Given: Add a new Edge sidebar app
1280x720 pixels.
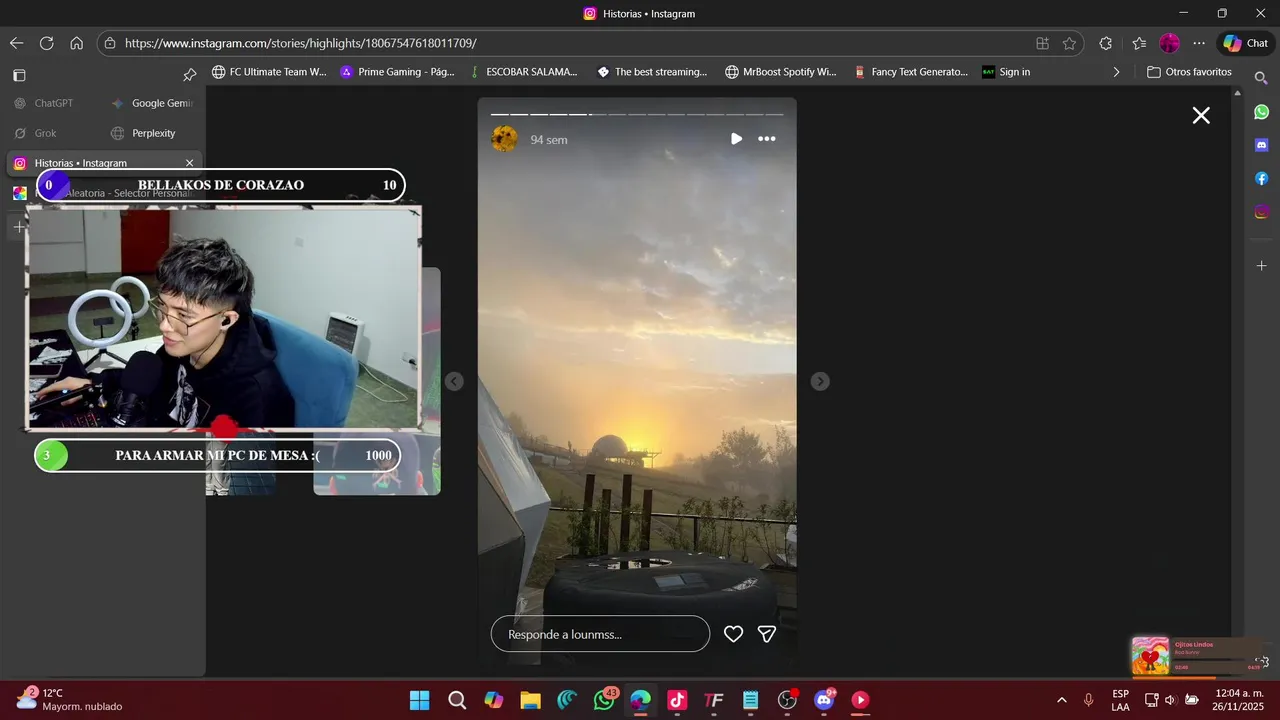Looking at the screenshot, I should (x=1262, y=266).
